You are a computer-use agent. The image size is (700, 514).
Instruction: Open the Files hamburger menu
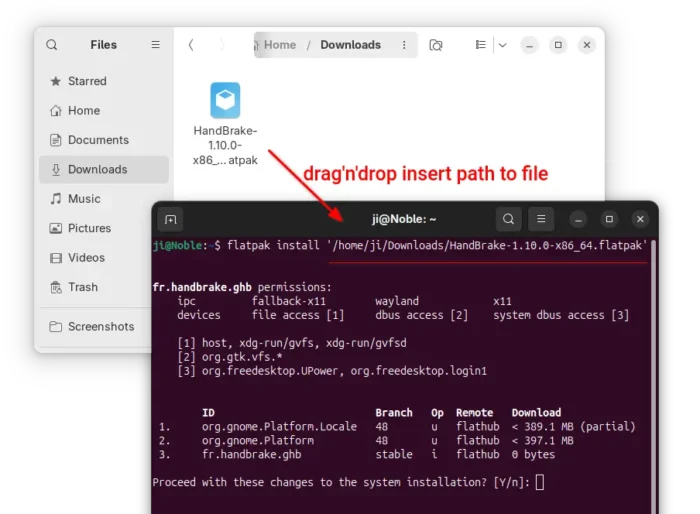155,45
